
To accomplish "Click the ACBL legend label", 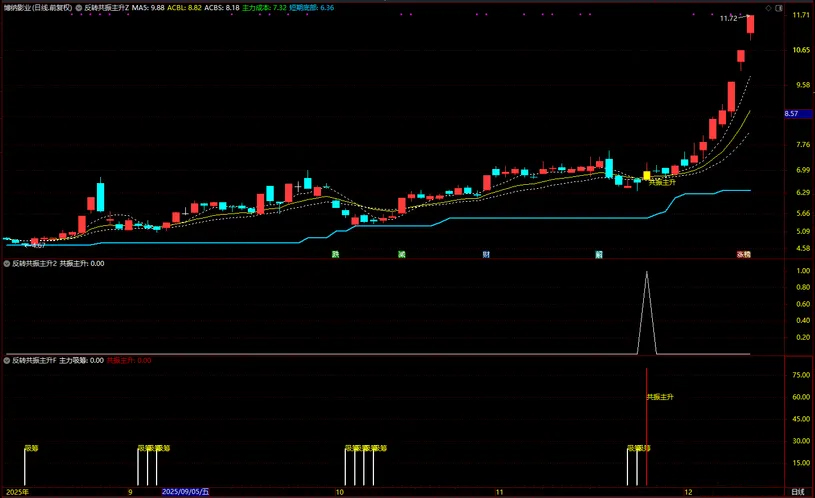I will click(x=177, y=6).
